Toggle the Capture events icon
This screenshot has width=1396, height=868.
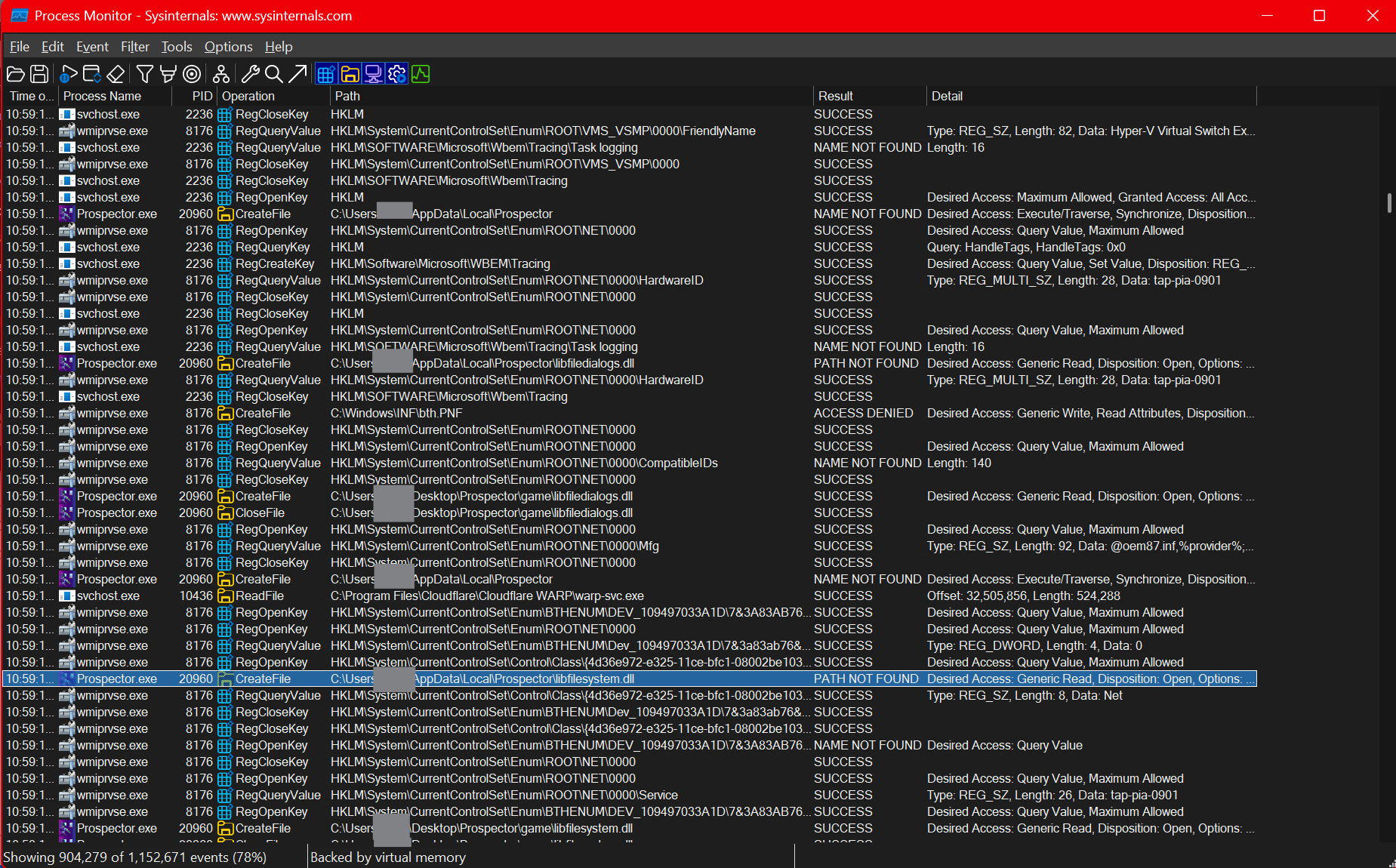point(69,74)
